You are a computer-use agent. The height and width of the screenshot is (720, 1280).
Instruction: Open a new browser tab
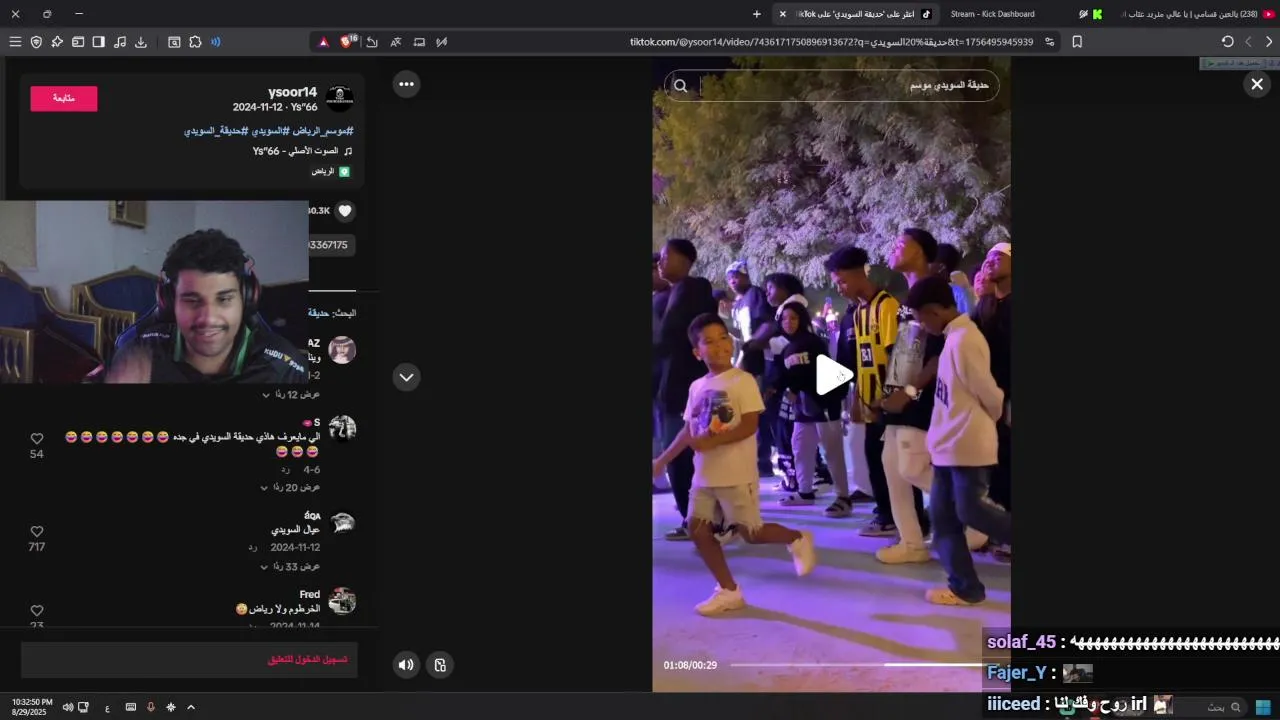tap(757, 14)
